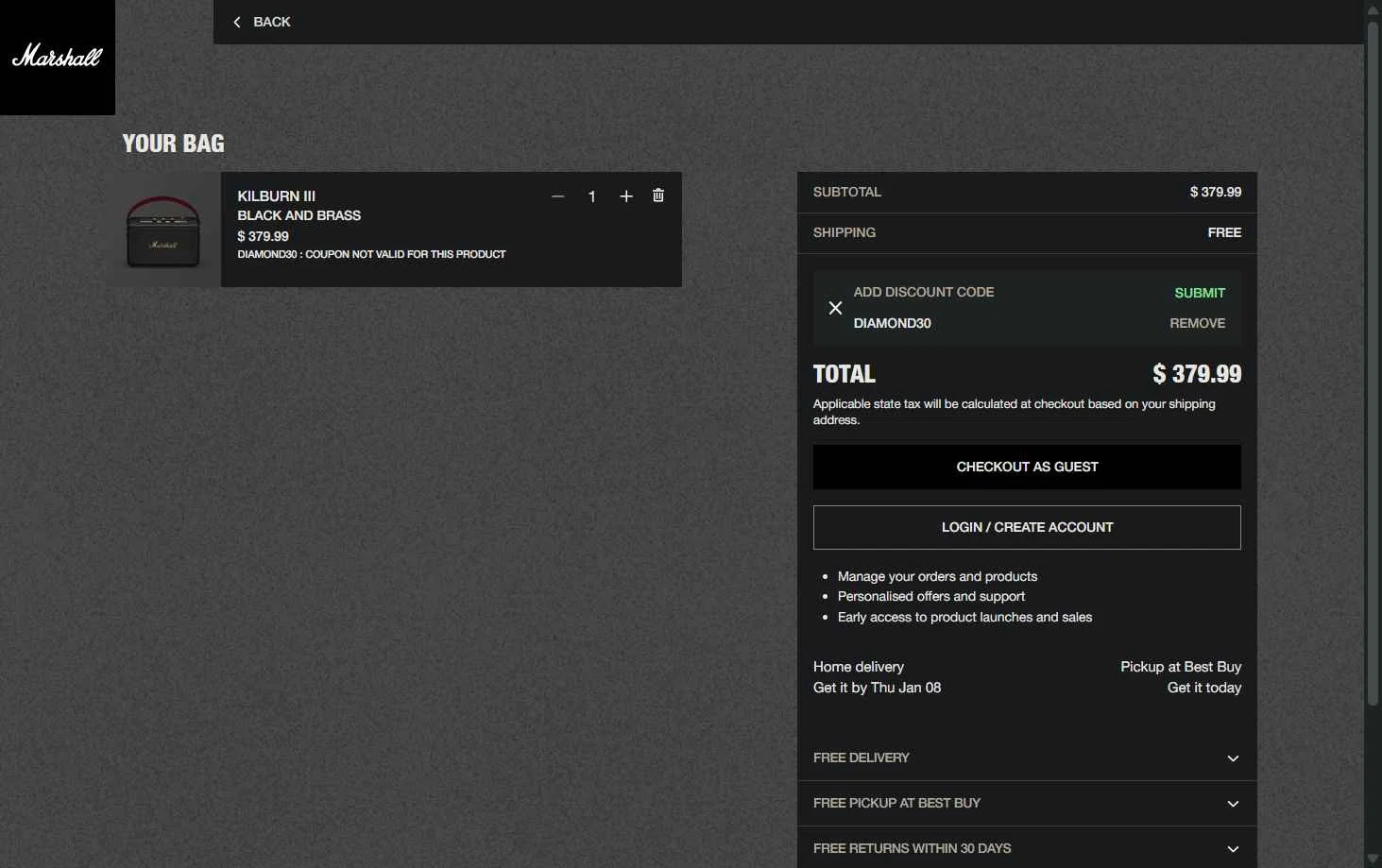The height and width of the screenshot is (868, 1382).
Task: Click the FREE DELIVERY chevron arrow
Action: click(1233, 758)
